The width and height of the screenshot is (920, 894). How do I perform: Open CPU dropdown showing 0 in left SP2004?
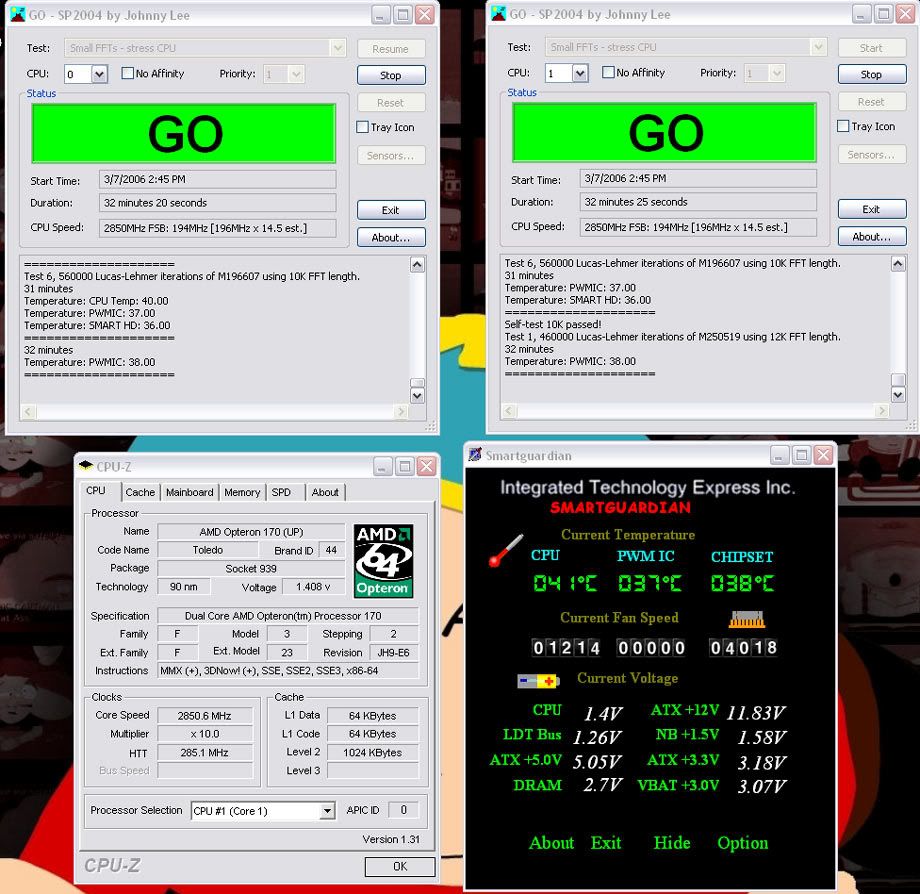(99, 74)
